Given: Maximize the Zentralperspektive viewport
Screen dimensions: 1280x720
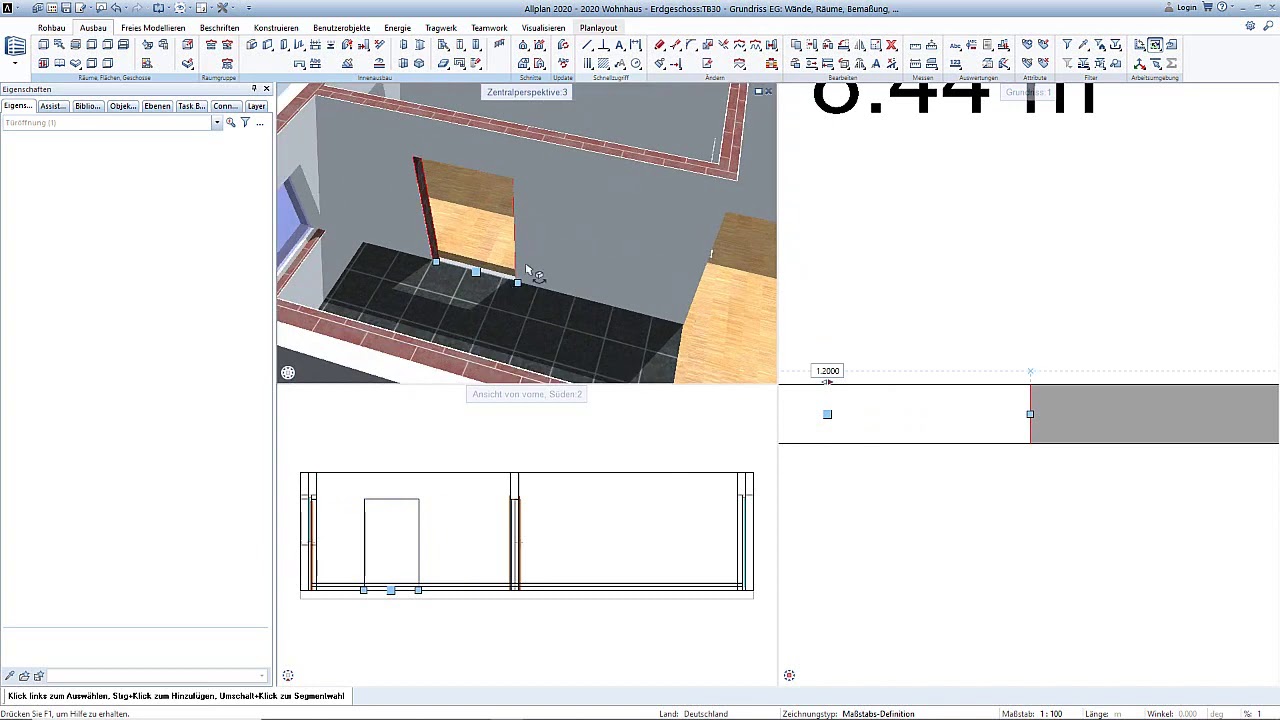Looking at the screenshot, I should point(758,91).
